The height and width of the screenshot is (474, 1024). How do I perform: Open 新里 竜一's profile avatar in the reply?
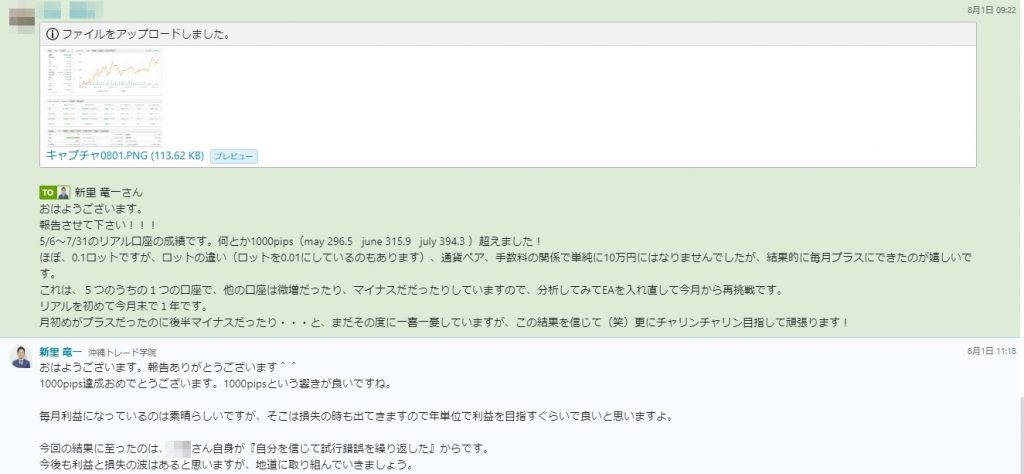[21, 357]
